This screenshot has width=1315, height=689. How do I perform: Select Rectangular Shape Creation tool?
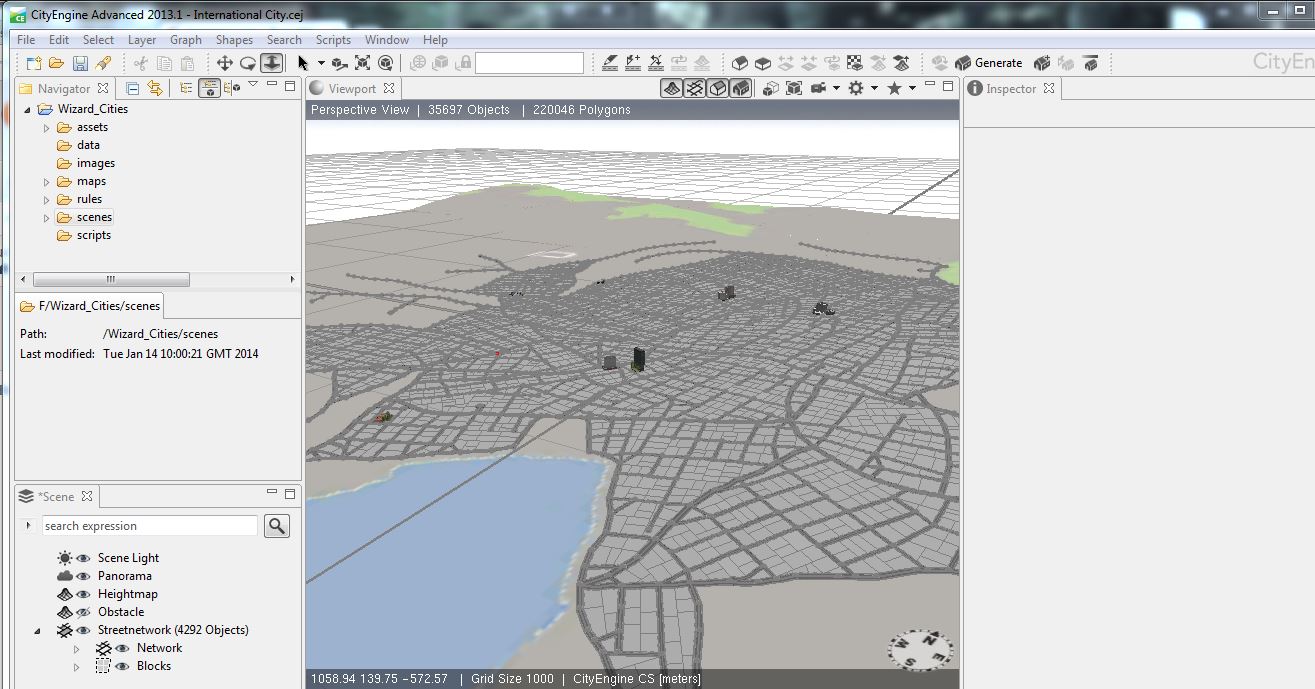[x=763, y=63]
